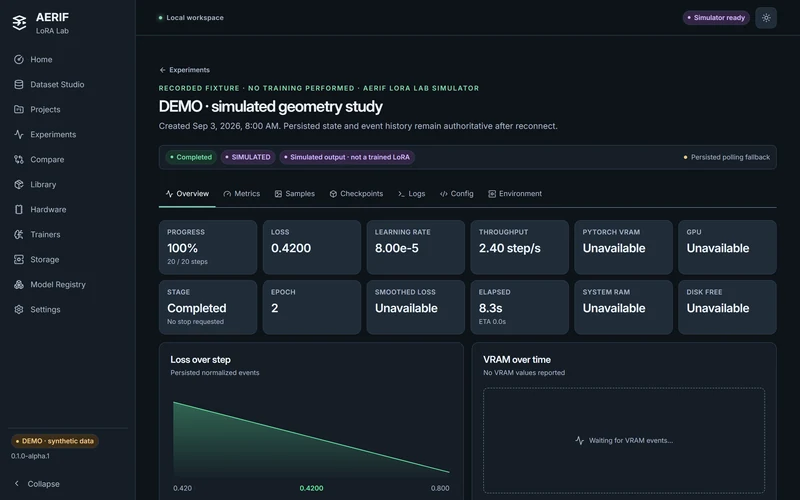800x500 pixels.
Task: Switch to the Metrics tab
Action: [242, 194]
